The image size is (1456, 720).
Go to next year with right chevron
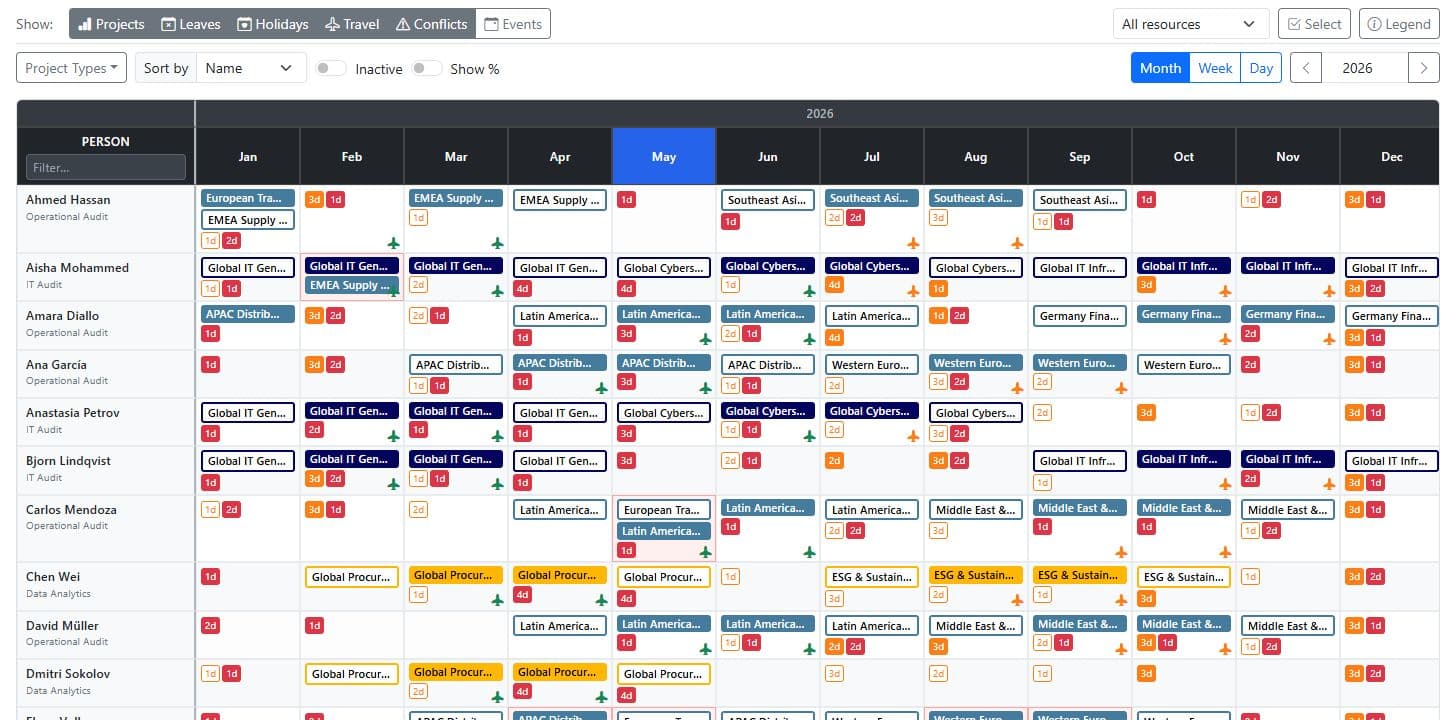click(1424, 68)
